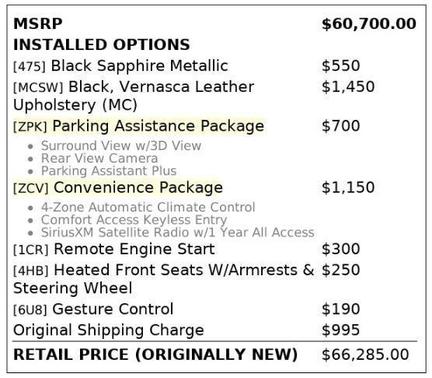432x378 pixels.
Task: Click the SiriusXM Satellite Radio item
Action: [178, 232]
